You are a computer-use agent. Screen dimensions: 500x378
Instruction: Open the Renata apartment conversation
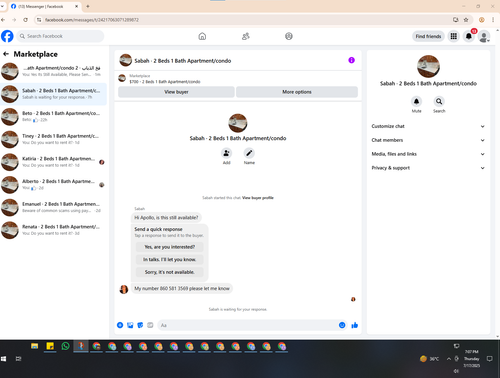[x=53, y=230]
